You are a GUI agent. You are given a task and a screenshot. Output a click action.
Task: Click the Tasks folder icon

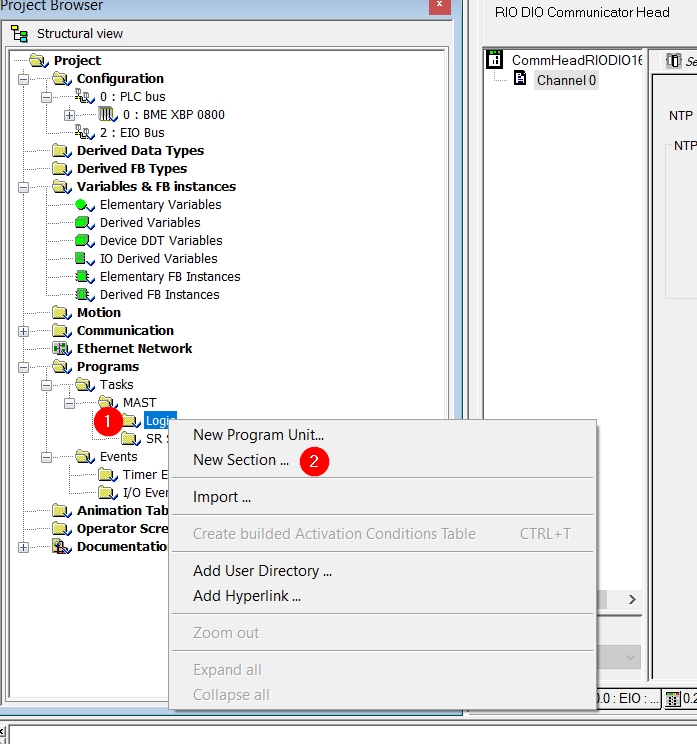pos(85,385)
